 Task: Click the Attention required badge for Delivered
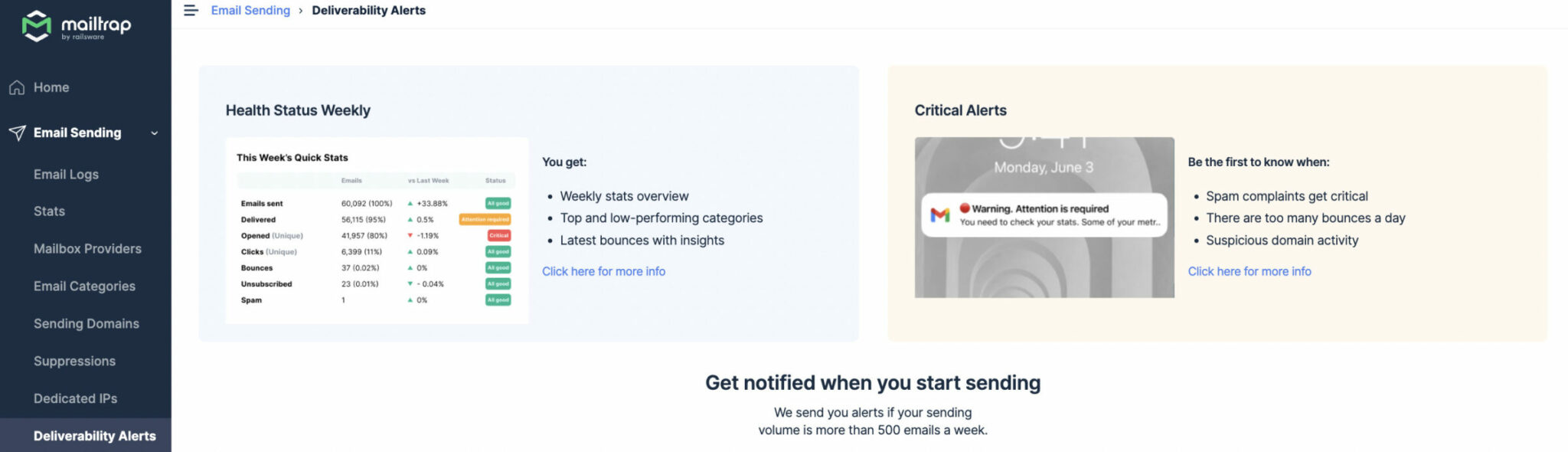pos(485,219)
